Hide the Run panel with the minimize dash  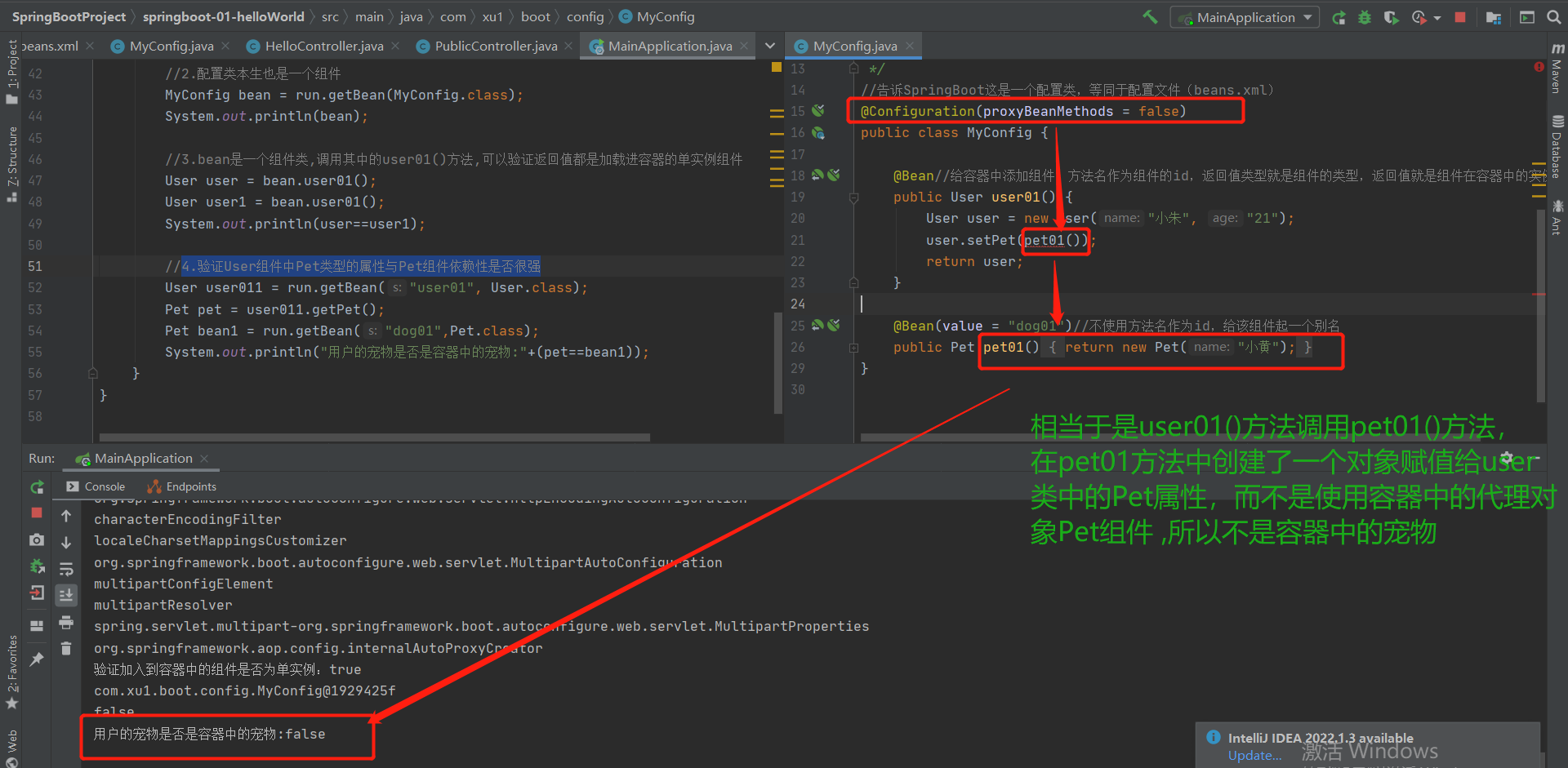[x=1535, y=458]
